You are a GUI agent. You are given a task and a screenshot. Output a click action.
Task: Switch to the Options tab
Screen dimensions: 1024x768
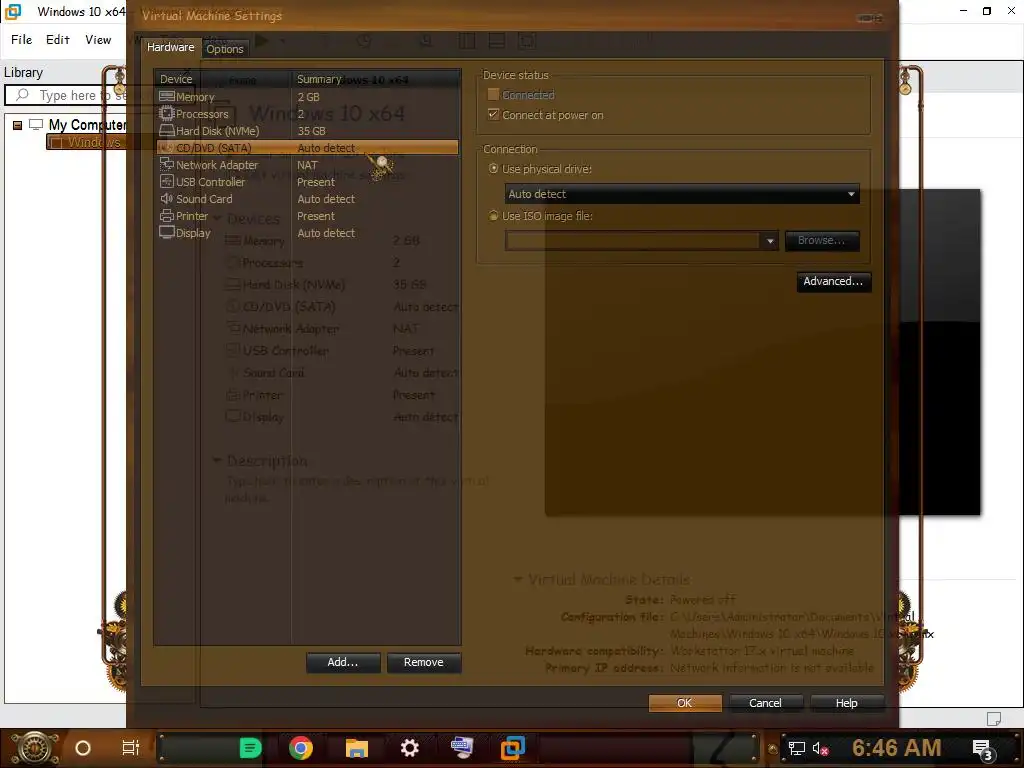(225, 49)
